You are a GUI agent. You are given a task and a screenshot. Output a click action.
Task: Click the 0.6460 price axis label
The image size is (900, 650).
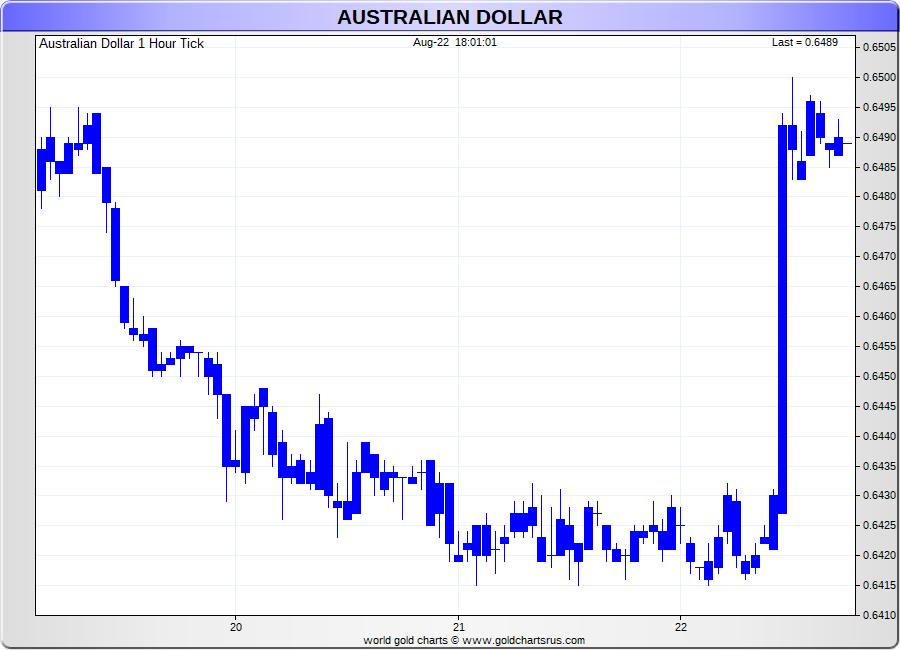click(879, 316)
